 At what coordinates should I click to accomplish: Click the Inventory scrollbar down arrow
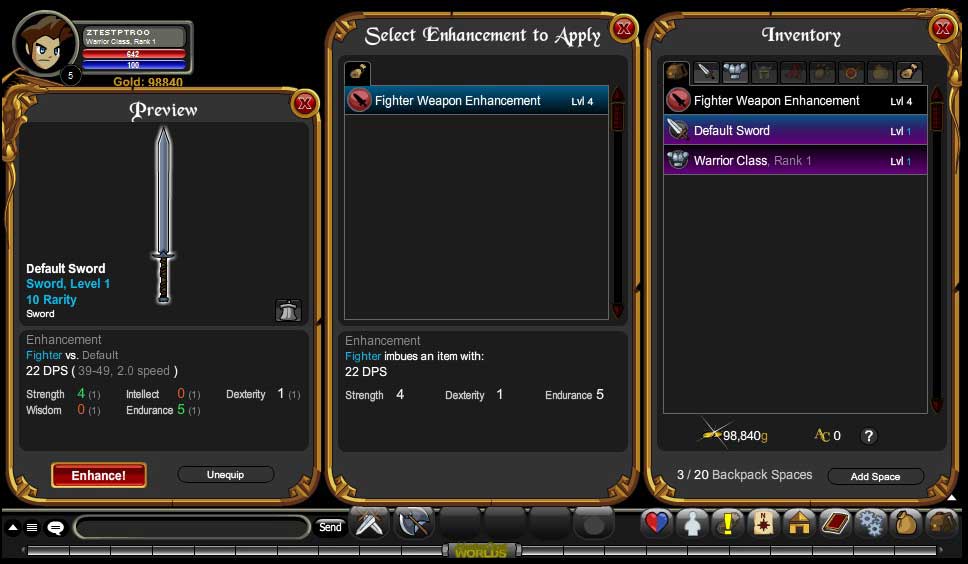coord(938,405)
